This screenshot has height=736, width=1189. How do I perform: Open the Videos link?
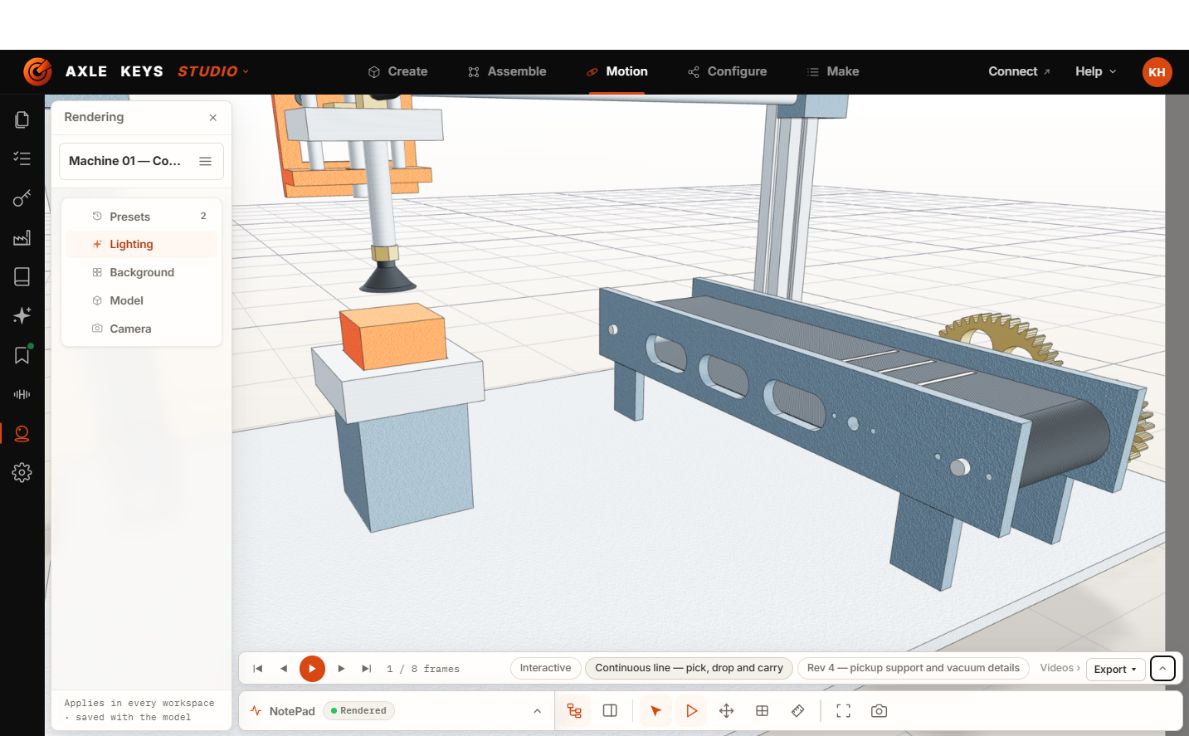point(1059,669)
